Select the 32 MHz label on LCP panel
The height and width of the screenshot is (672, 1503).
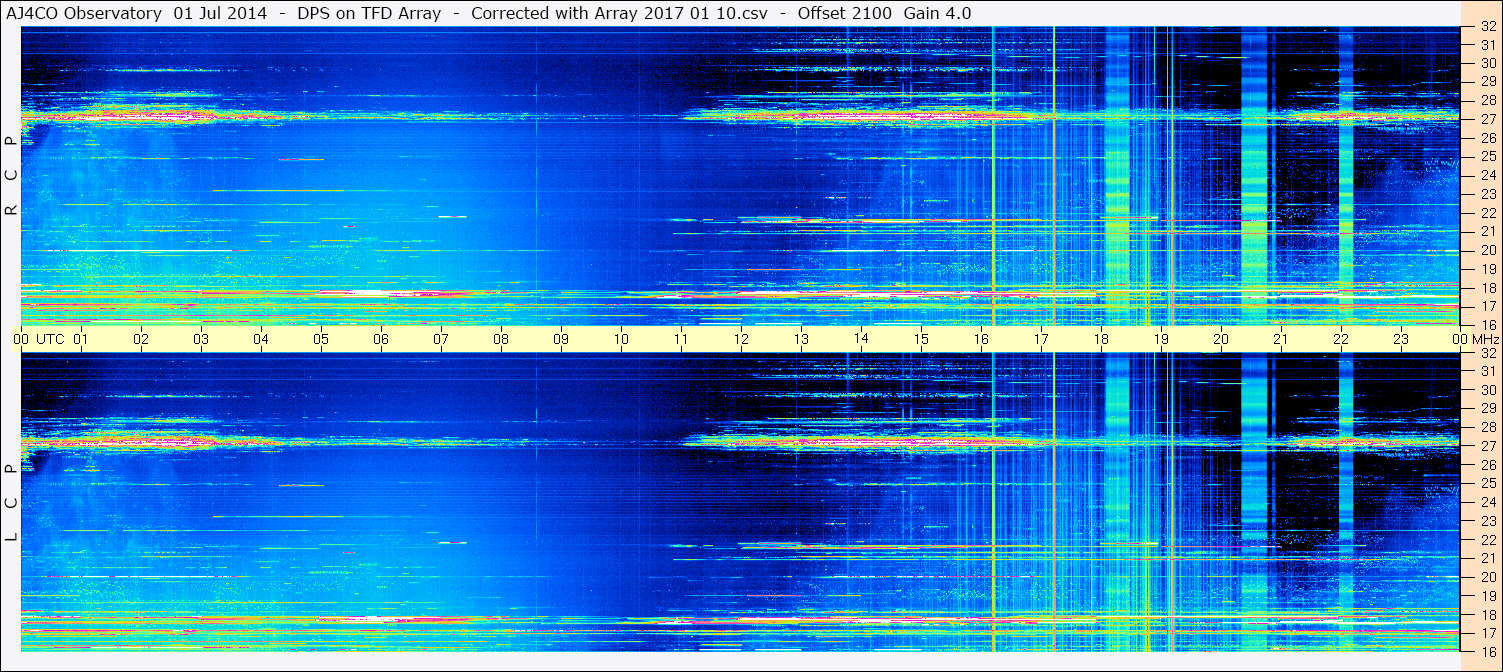[1487, 353]
